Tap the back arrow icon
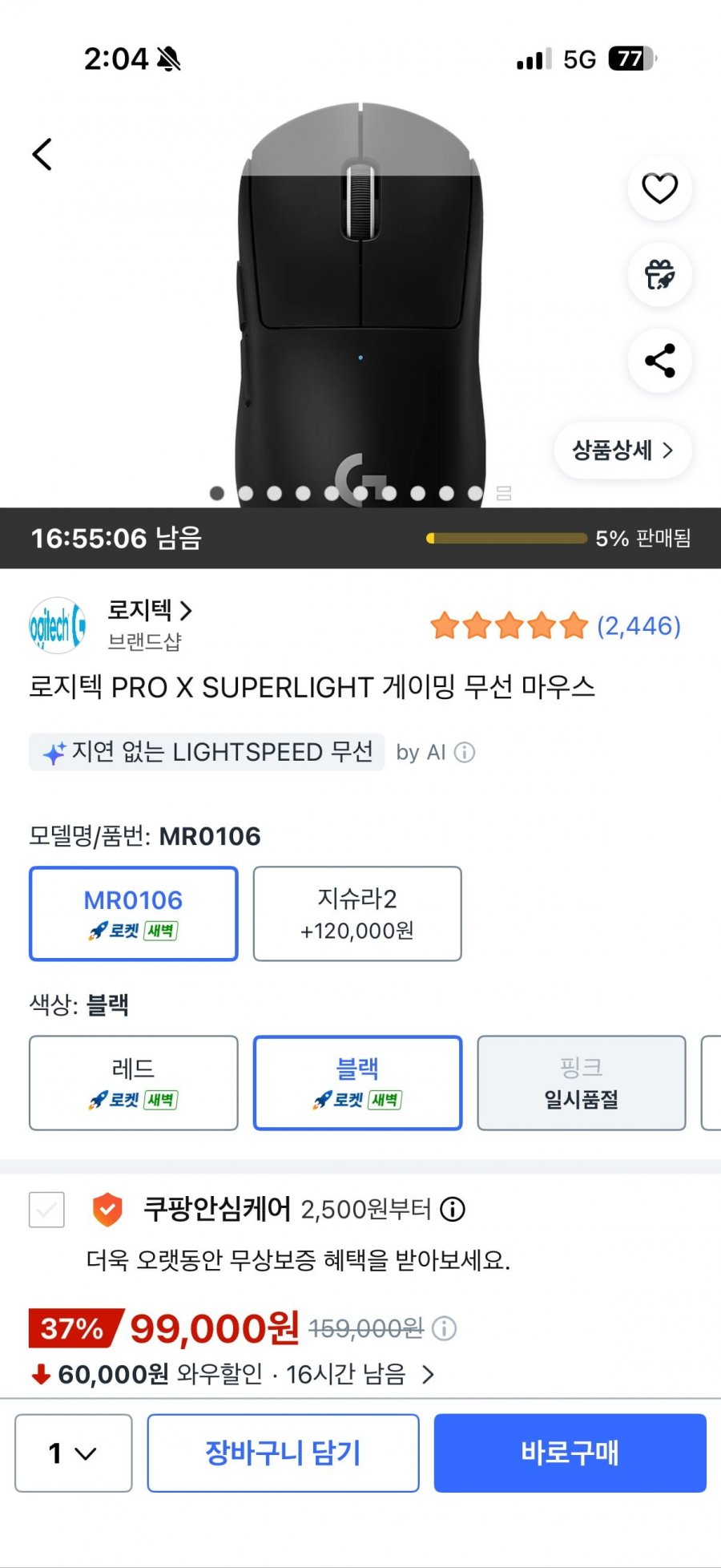Viewport: 721px width, 1568px height. tap(42, 154)
